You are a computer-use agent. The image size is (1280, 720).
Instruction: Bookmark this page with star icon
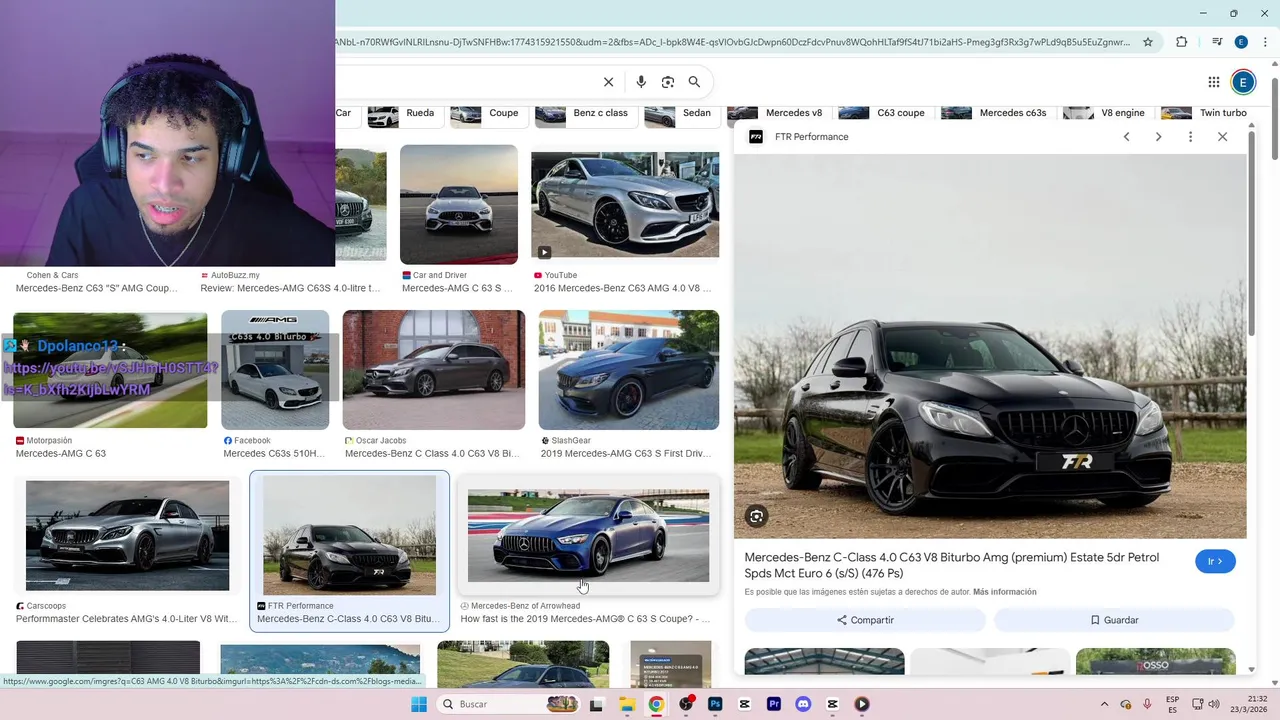(x=1148, y=42)
